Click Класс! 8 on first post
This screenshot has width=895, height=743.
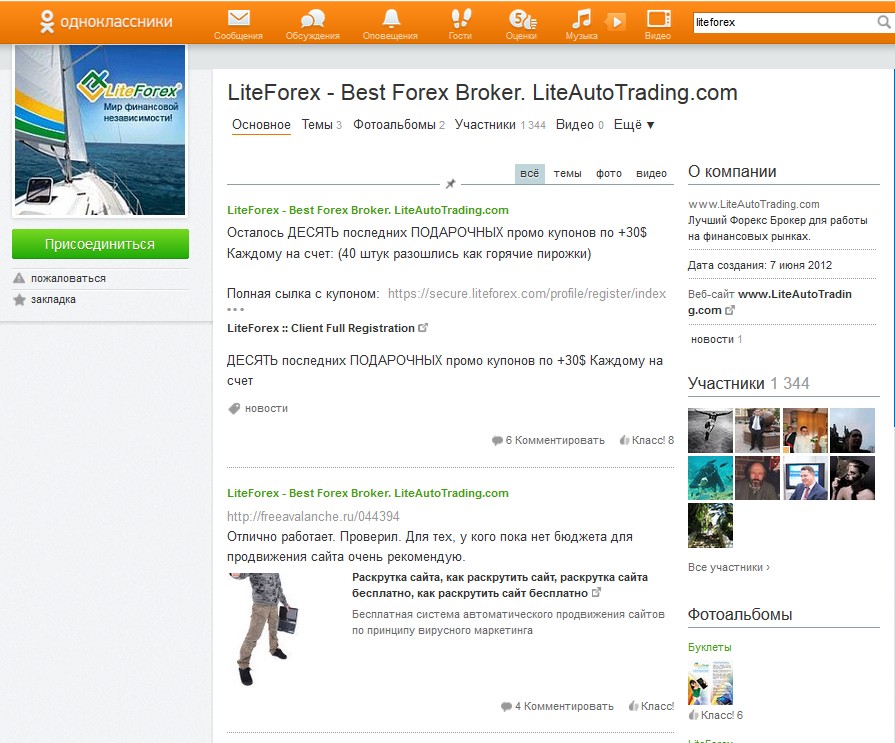pyautogui.click(x=647, y=441)
